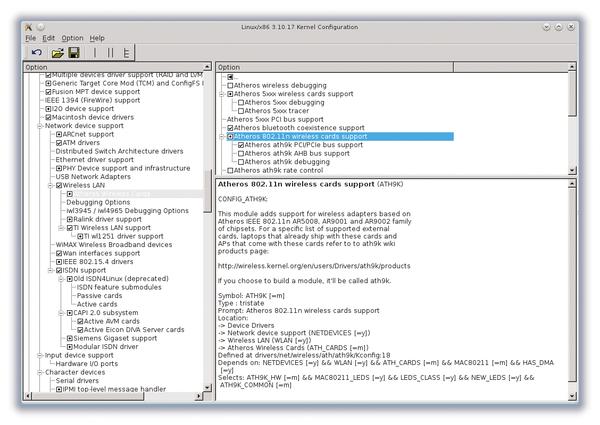This screenshot has height=425, width=600.
Task: Click the undo/back arrow toolbar icon
Action: (37, 52)
